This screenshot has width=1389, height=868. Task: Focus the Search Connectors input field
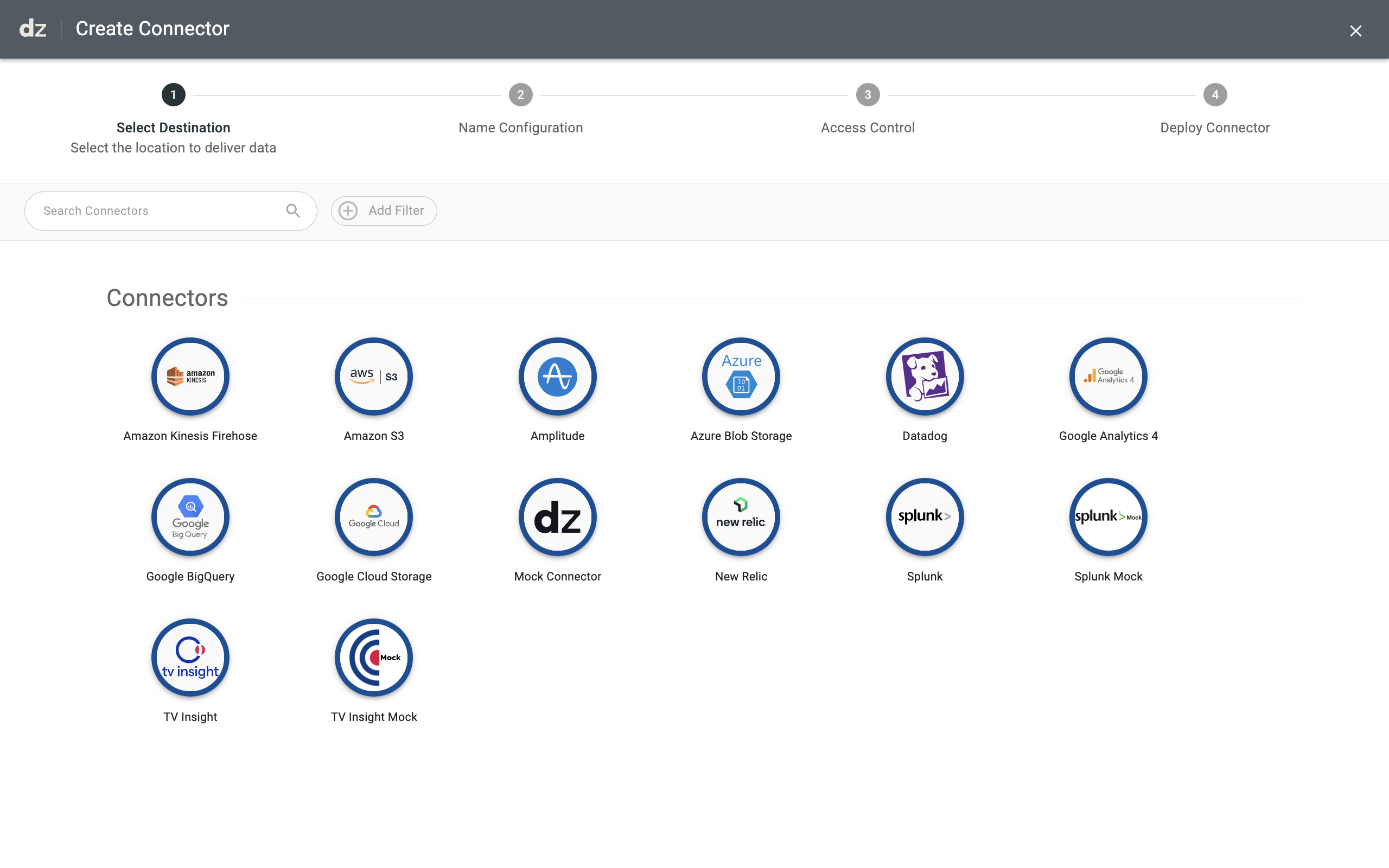[170, 210]
